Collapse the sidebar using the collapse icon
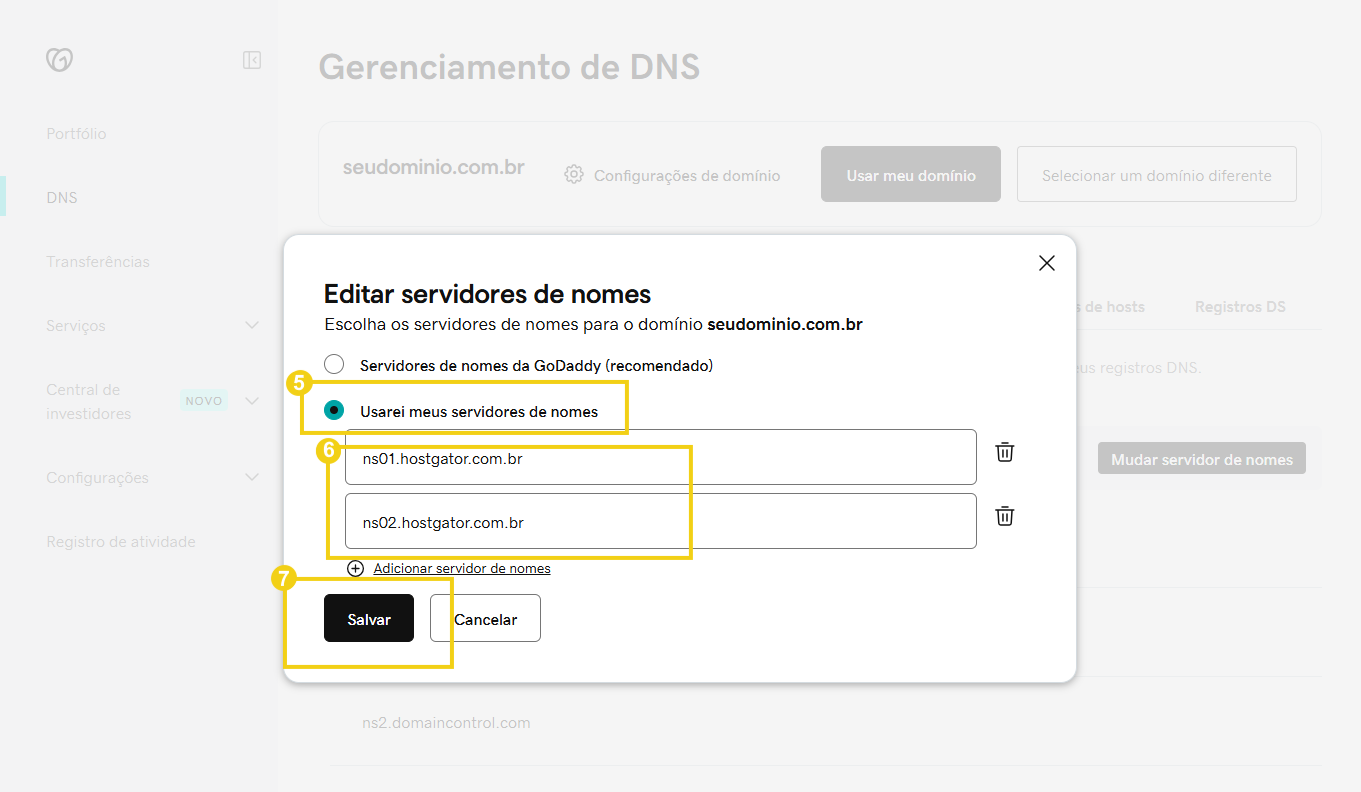The width and height of the screenshot is (1361, 792). click(x=251, y=60)
